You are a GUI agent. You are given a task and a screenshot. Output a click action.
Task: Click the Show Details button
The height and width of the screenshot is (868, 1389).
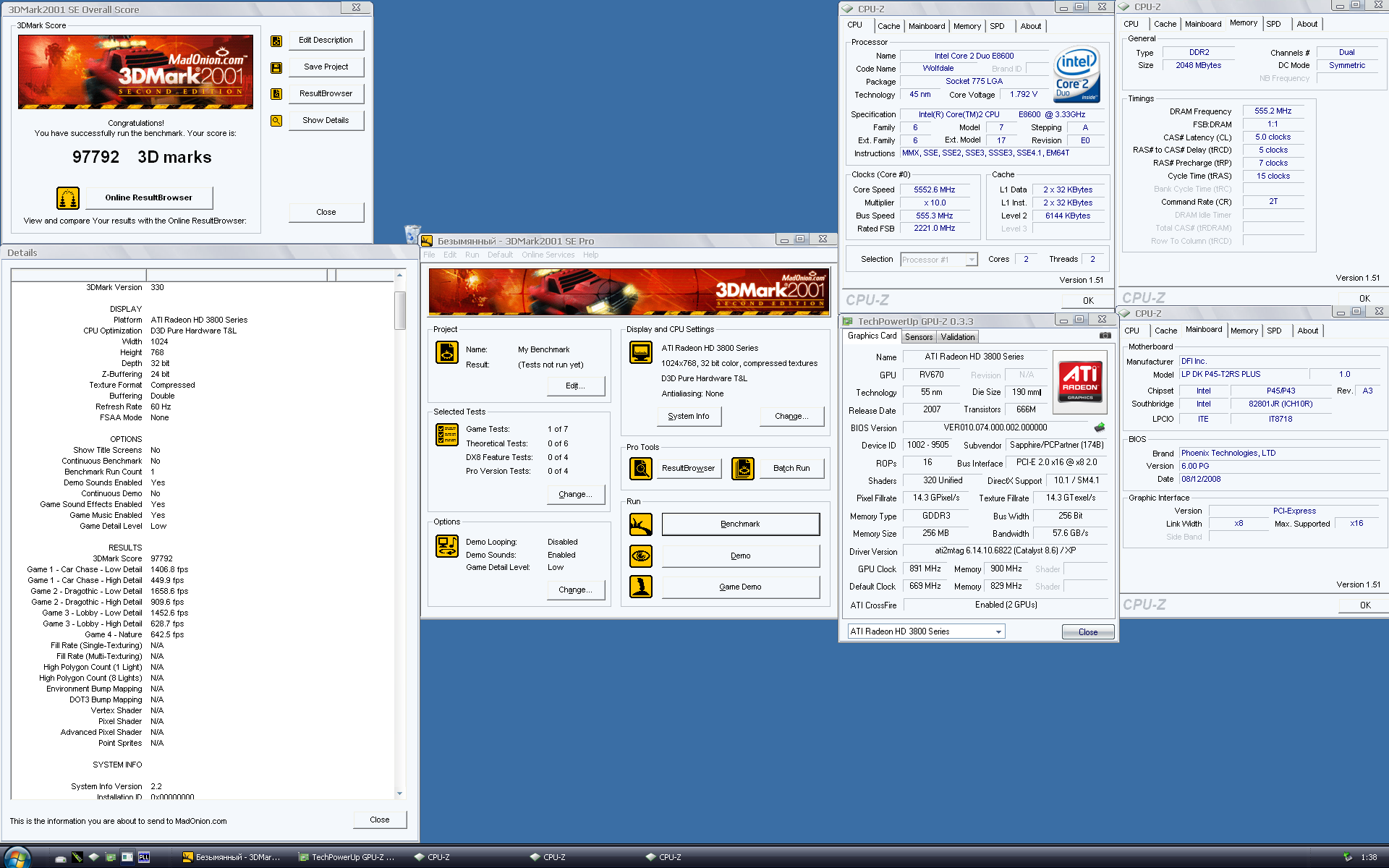[x=326, y=120]
